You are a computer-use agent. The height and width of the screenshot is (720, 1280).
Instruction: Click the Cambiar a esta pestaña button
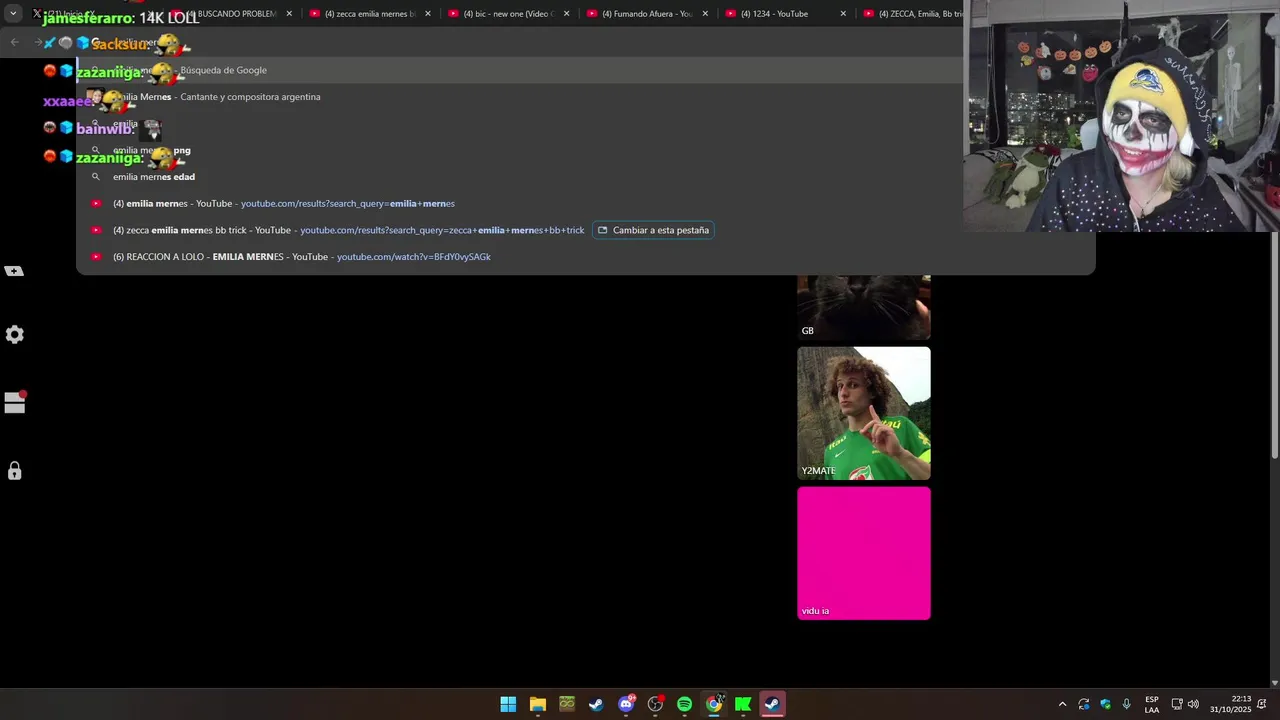653,230
